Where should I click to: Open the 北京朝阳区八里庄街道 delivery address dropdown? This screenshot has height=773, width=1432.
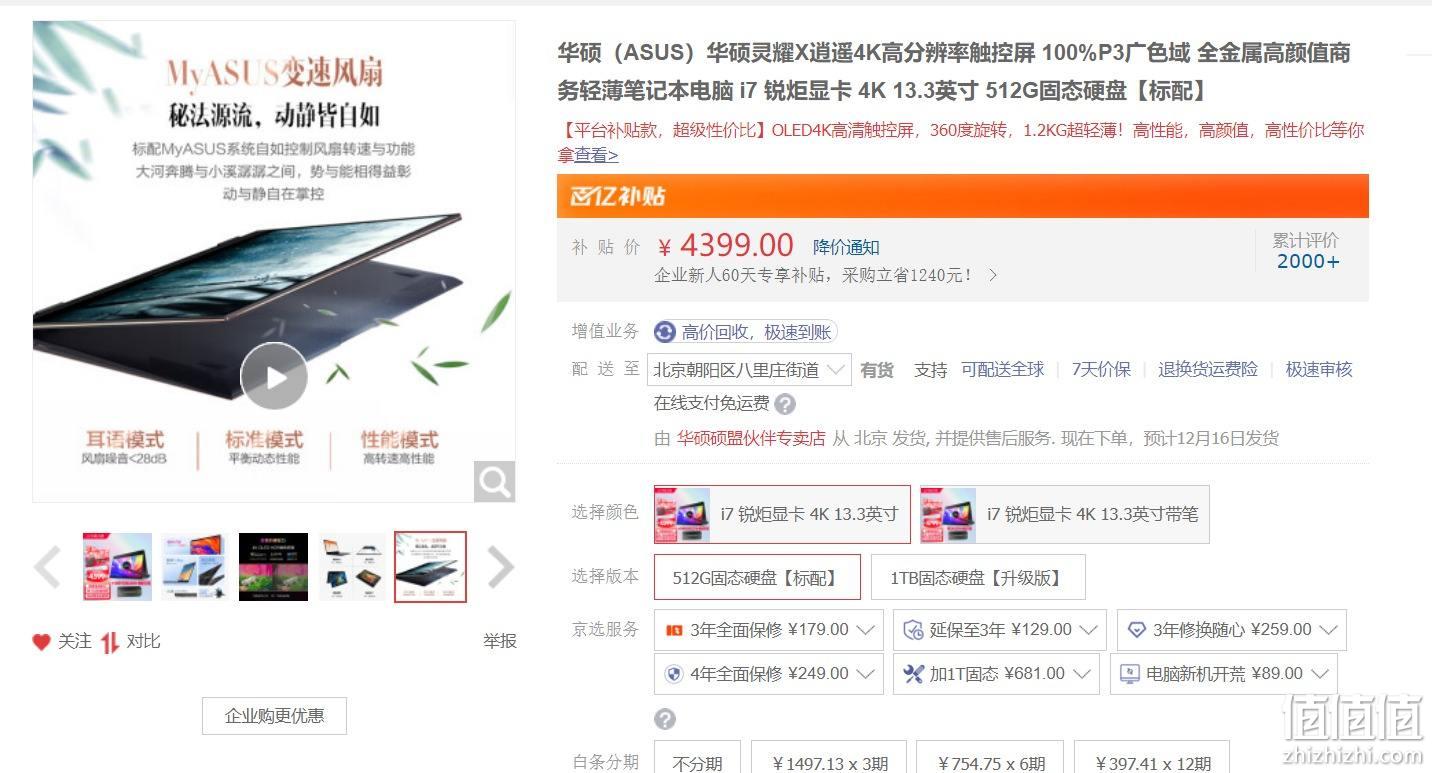pos(750,370)
